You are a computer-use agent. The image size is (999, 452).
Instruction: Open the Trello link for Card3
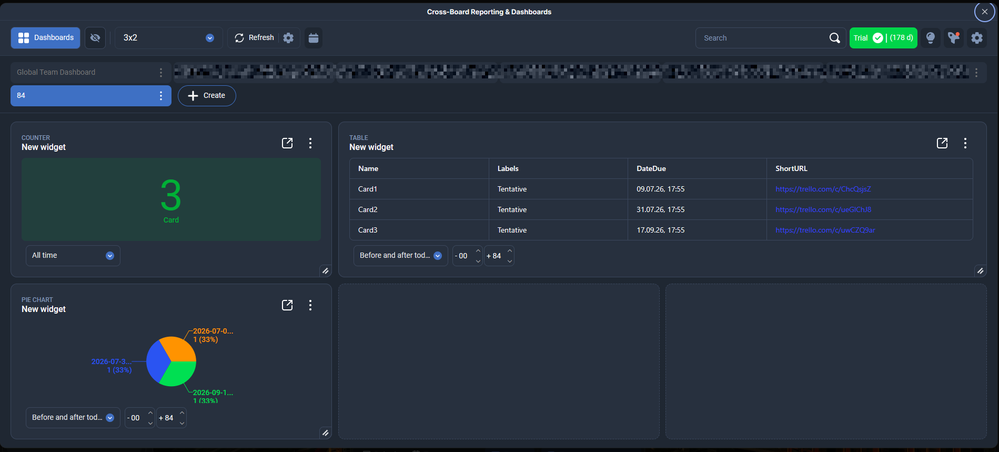point(825,230)
